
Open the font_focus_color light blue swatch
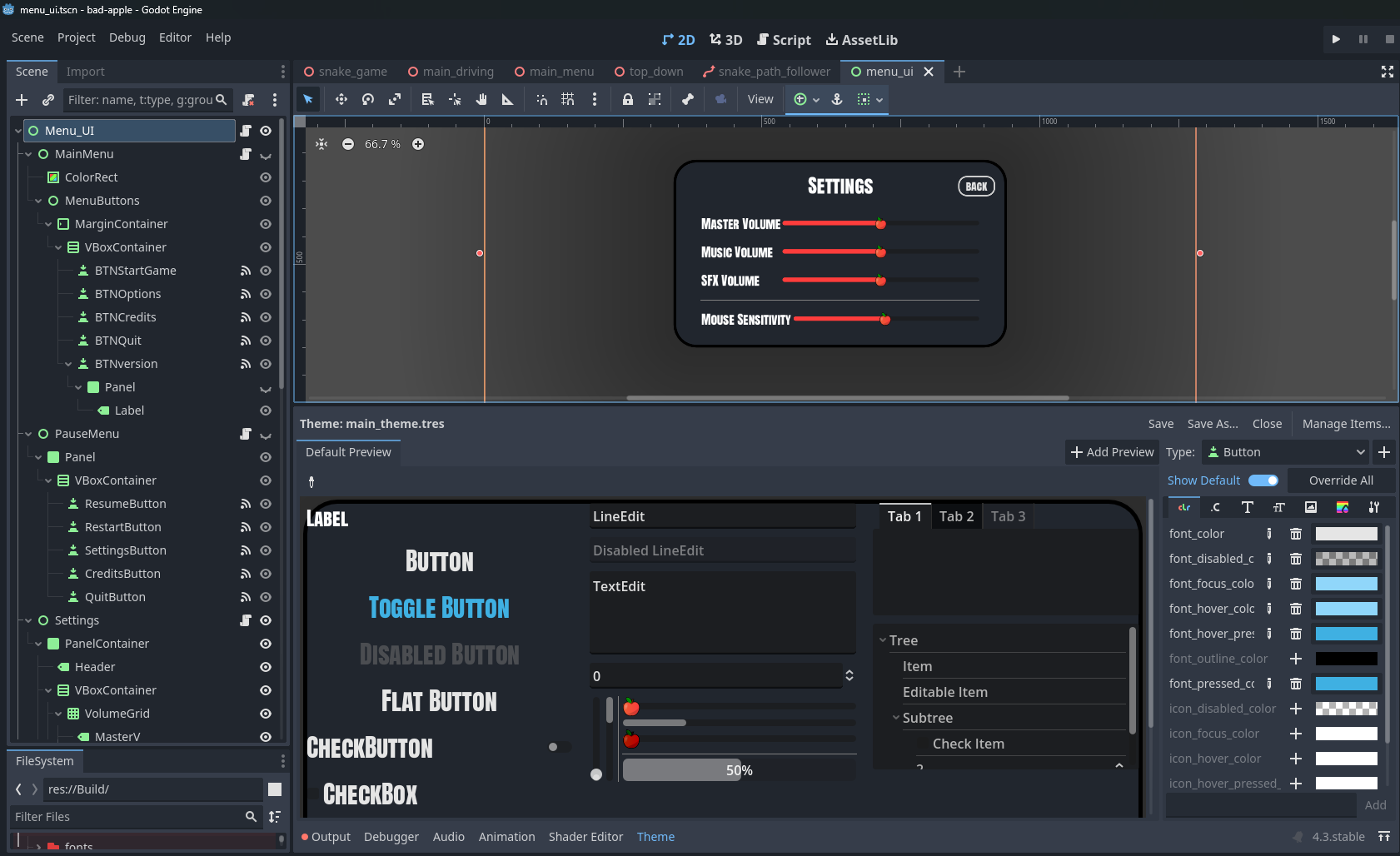[x=1346, y=584]
